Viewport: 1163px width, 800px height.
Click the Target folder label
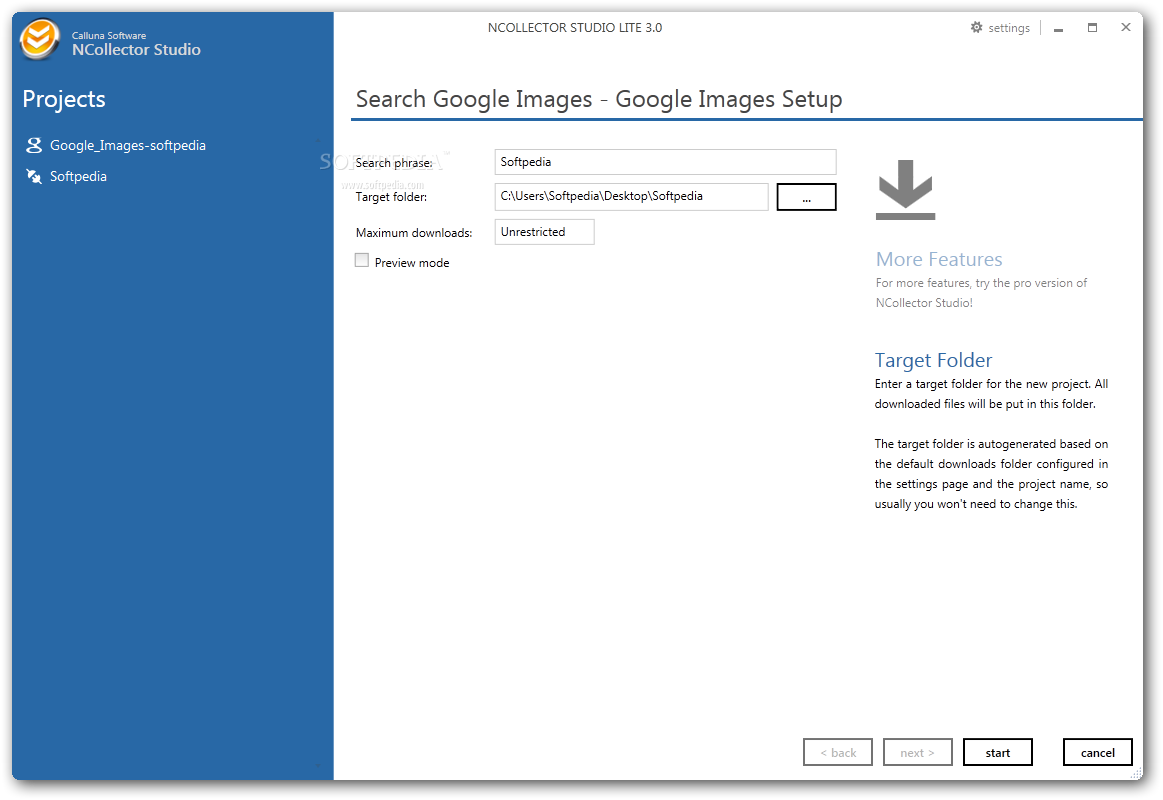pyautogui.click(x=391, y=196)
